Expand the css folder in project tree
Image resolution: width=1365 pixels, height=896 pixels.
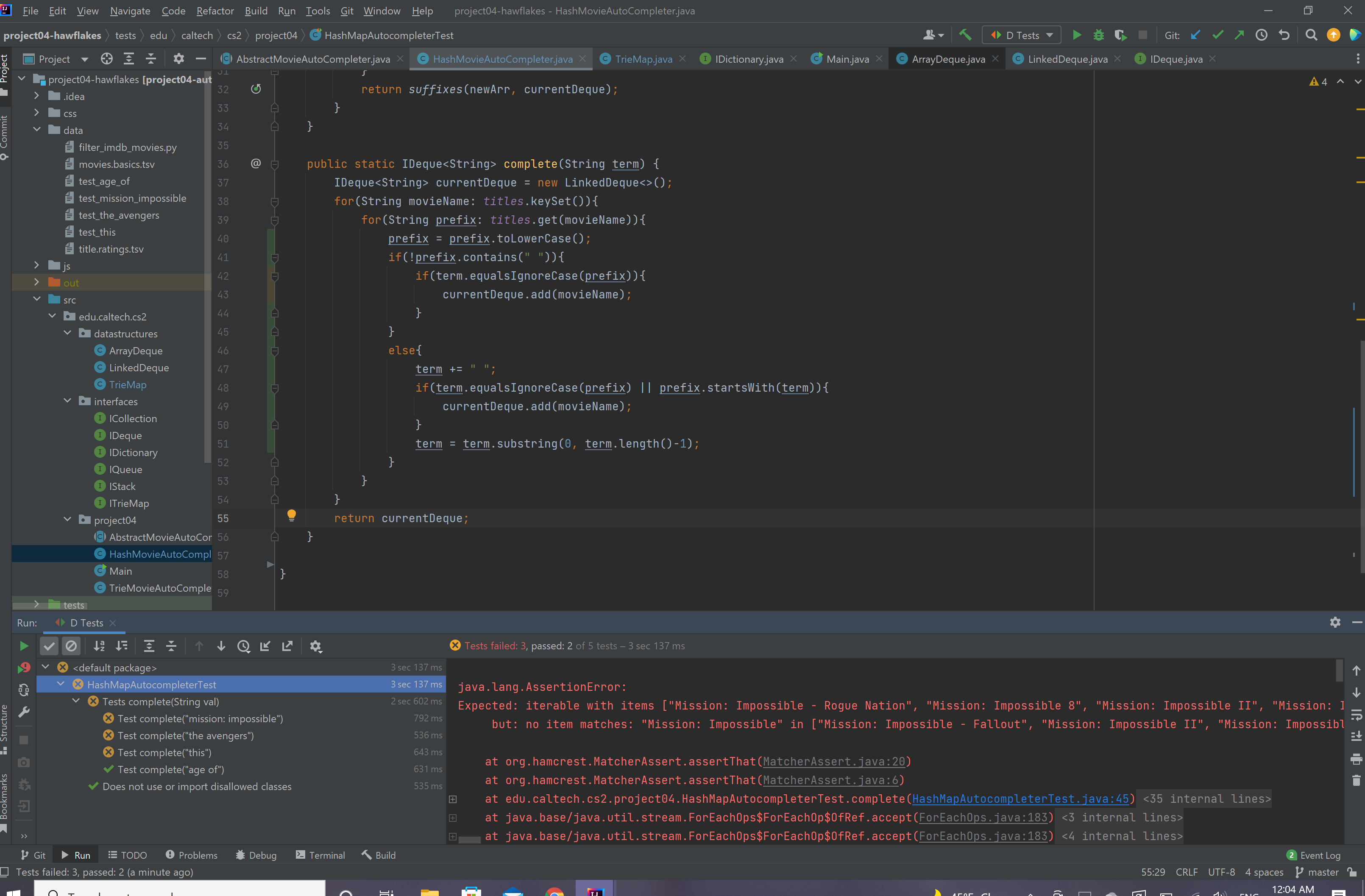point(37,113)
